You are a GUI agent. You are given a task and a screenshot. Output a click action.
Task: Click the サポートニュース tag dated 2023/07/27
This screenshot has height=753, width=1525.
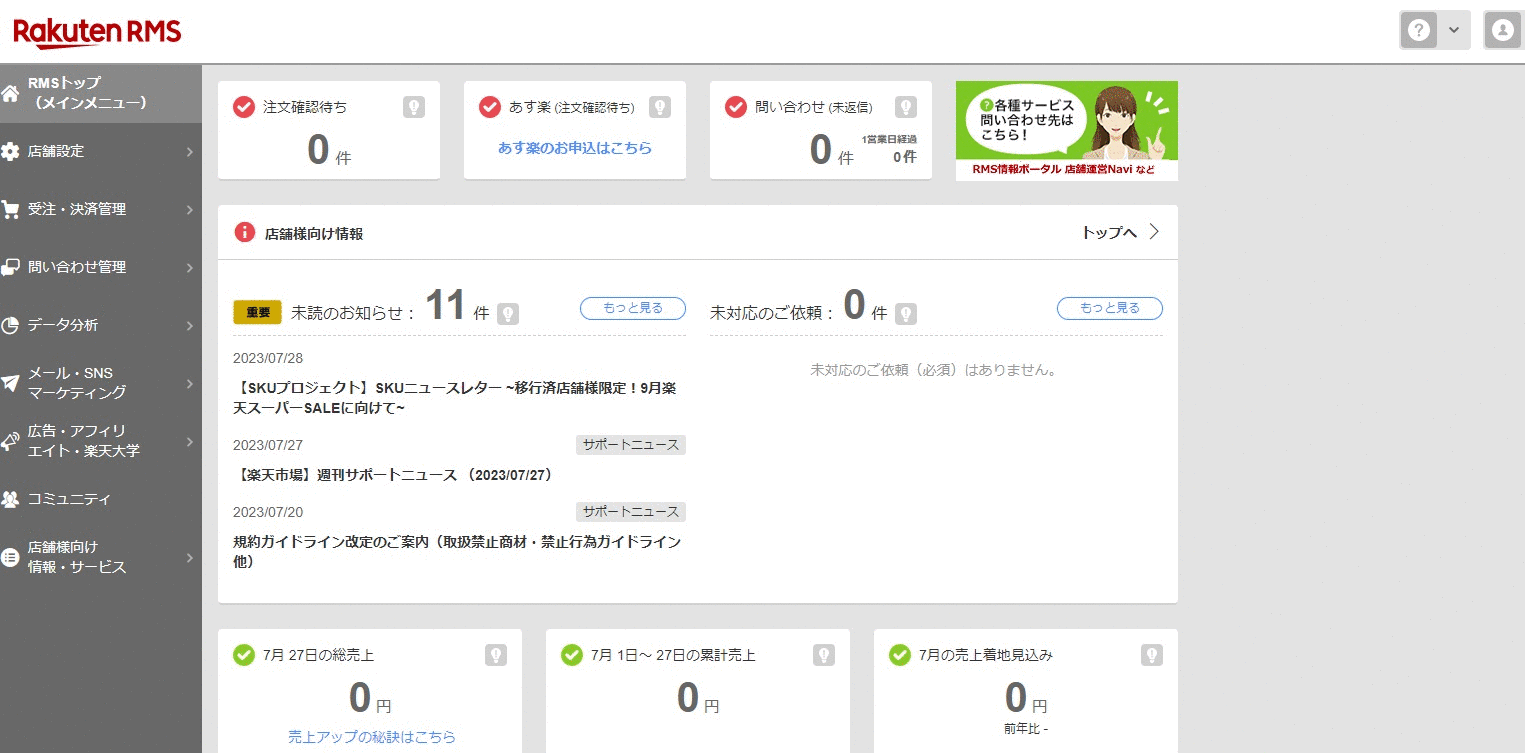(x=631, y=445)
